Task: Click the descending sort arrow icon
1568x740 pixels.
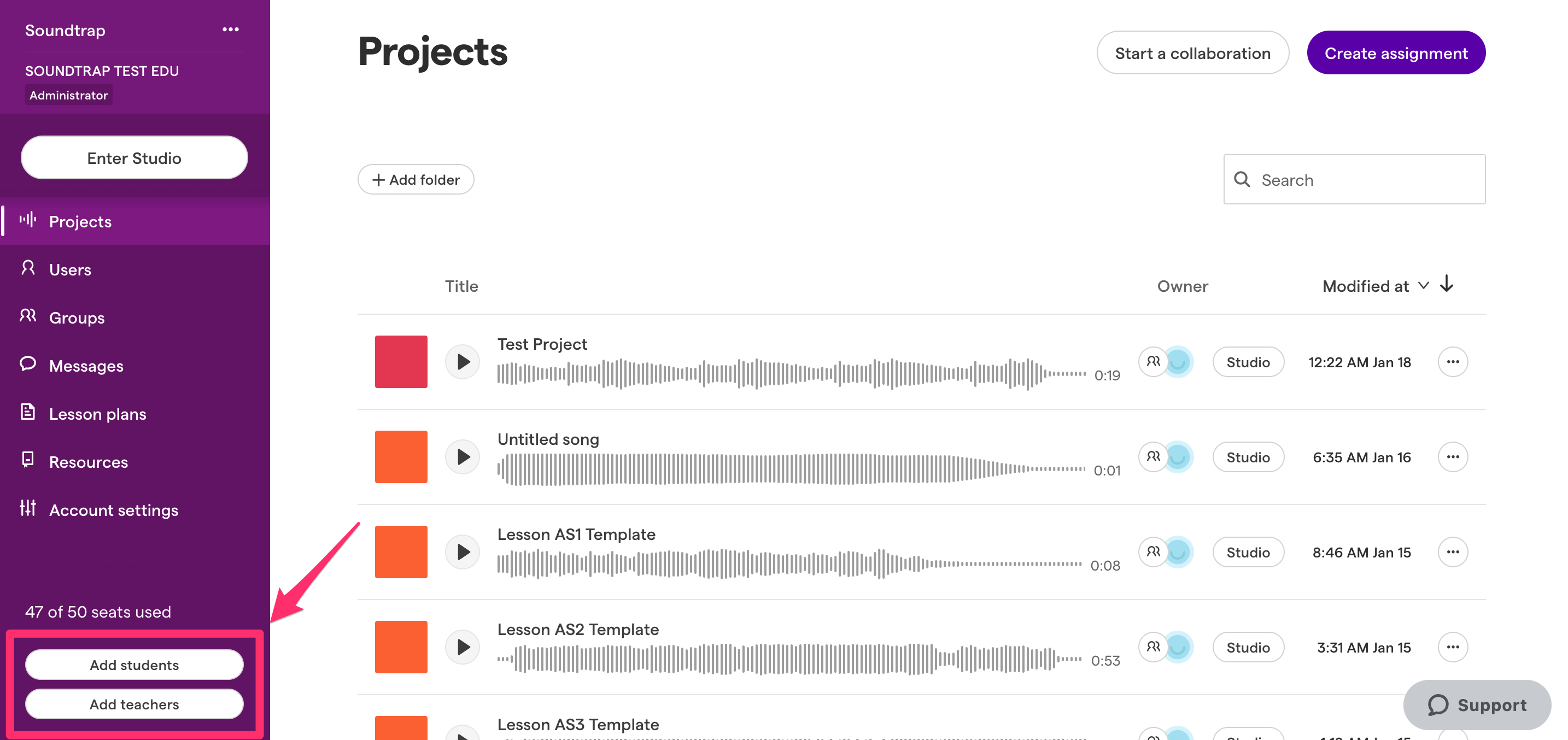Action: (x=1448, y=284)
